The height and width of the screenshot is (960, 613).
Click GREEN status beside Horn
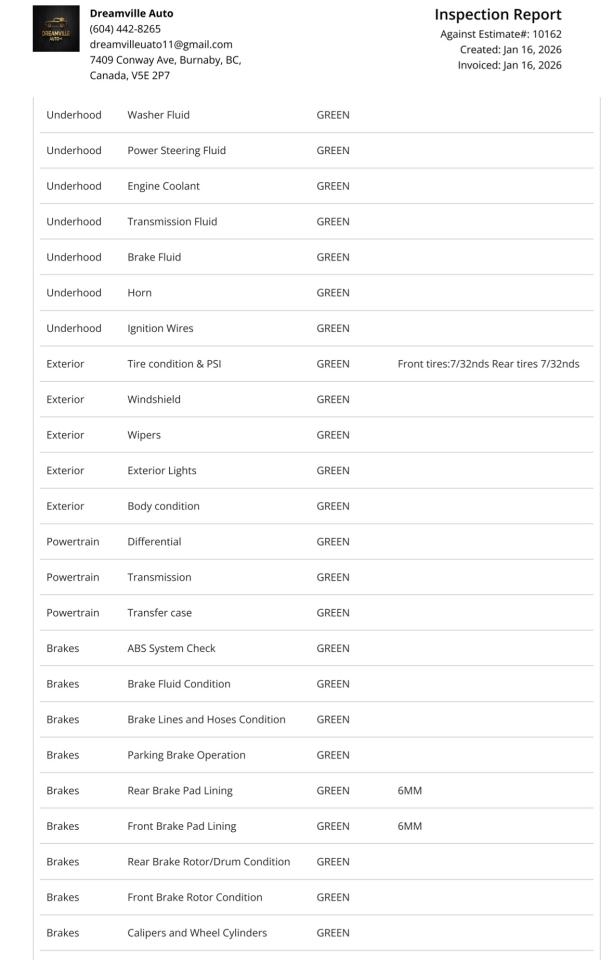(332, 293)
